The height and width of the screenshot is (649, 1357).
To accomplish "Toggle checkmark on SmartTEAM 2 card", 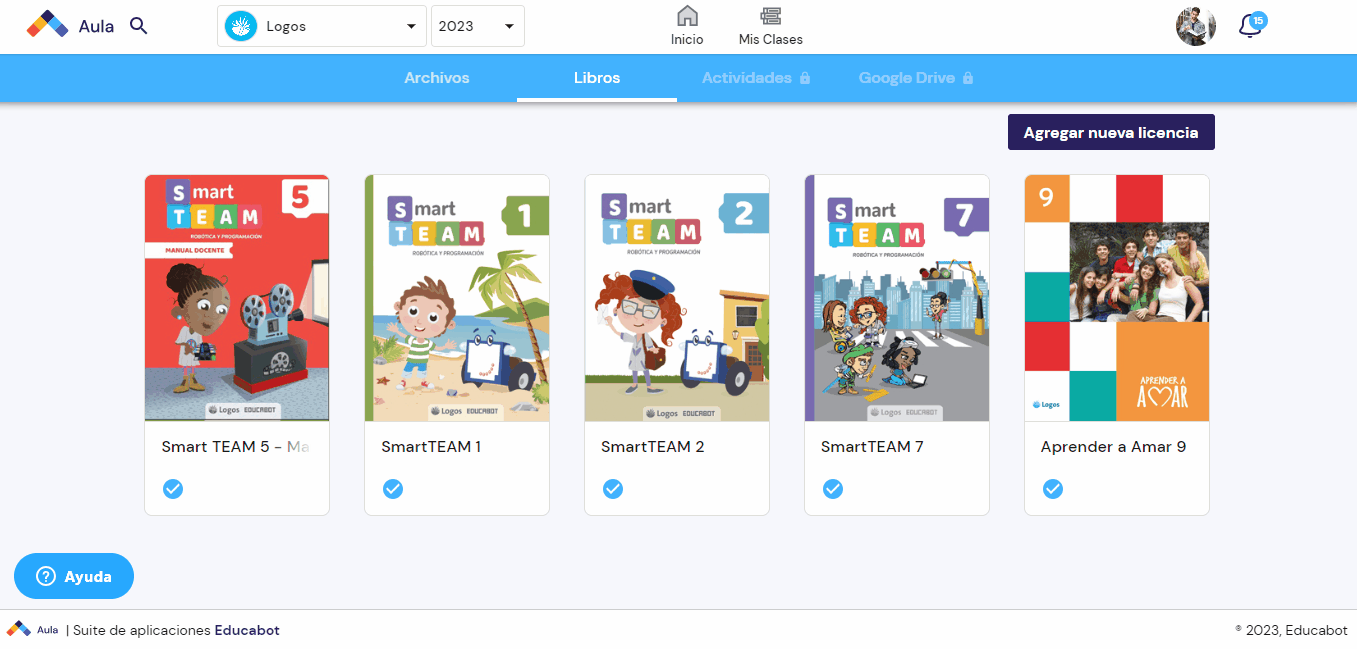I will coord(613,489).
